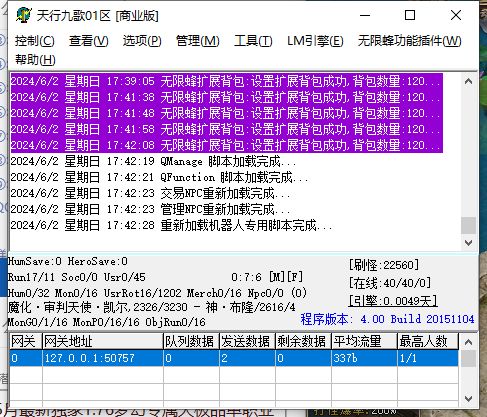Click the HumSave:0 HeroSave:0 status line
The image size is (487, 417).
[x=68, y=261]
